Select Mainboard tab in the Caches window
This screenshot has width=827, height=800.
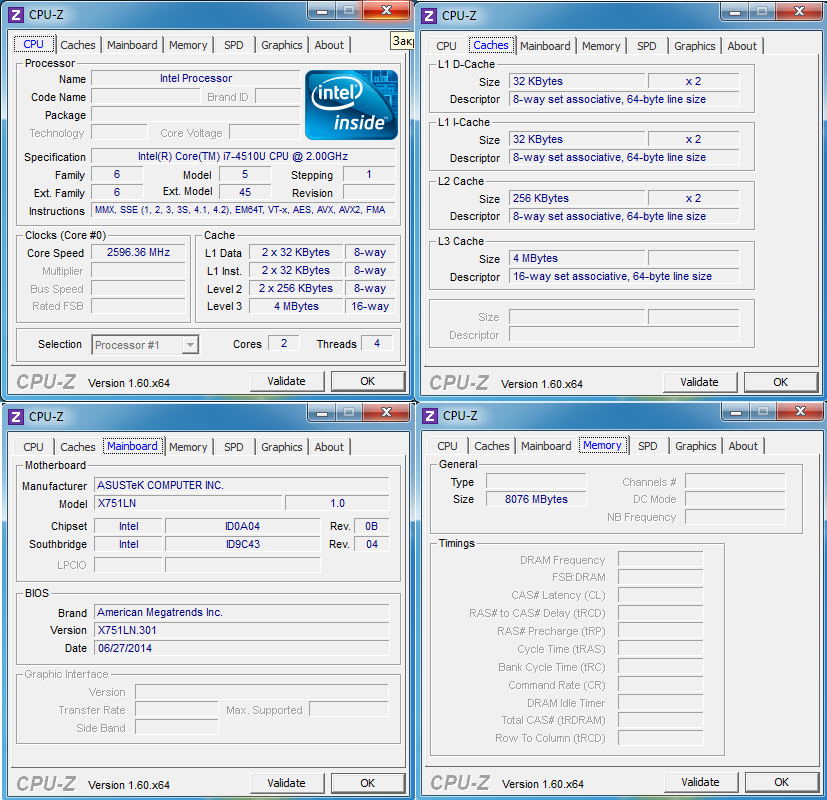[x=545, y=46]
